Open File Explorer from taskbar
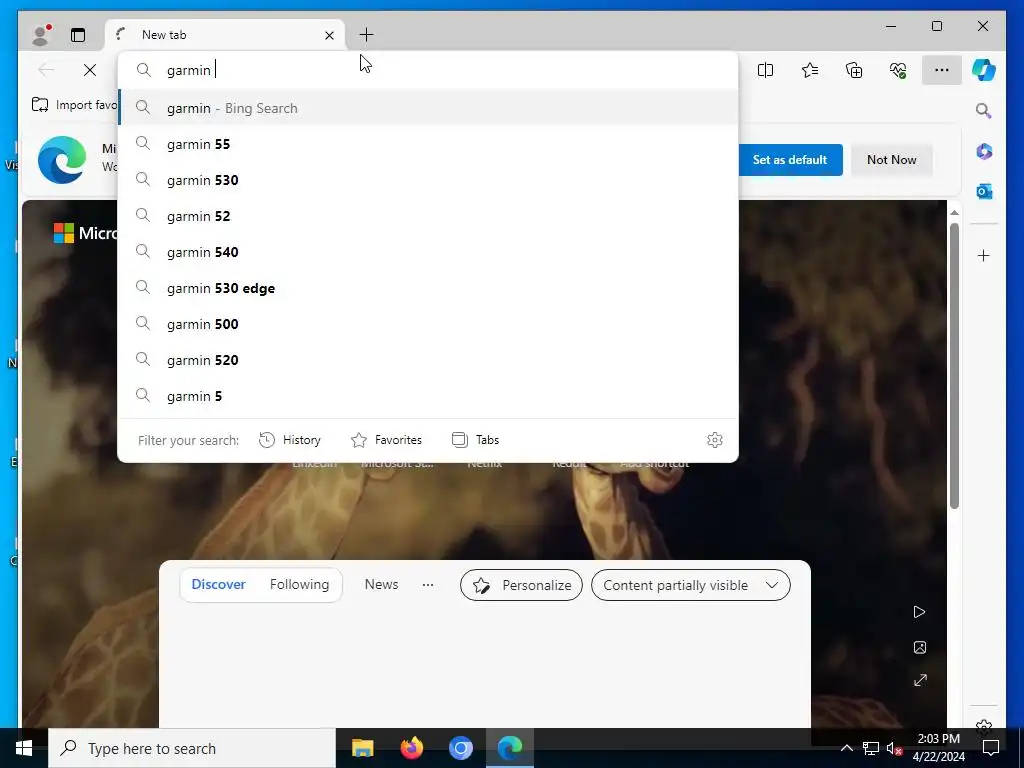1024x768 pixels. coord(362,748)
